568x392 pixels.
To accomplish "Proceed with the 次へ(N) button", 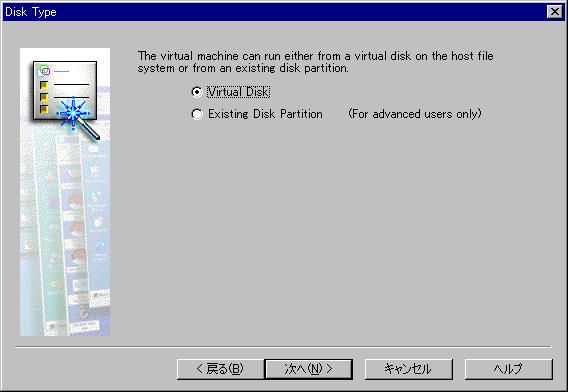I will coord(309,369).
